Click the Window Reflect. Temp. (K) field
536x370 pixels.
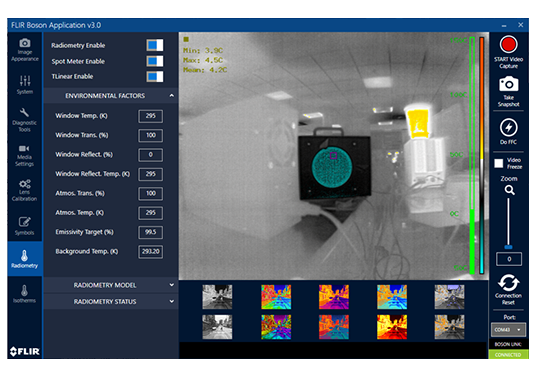(150, 174)
